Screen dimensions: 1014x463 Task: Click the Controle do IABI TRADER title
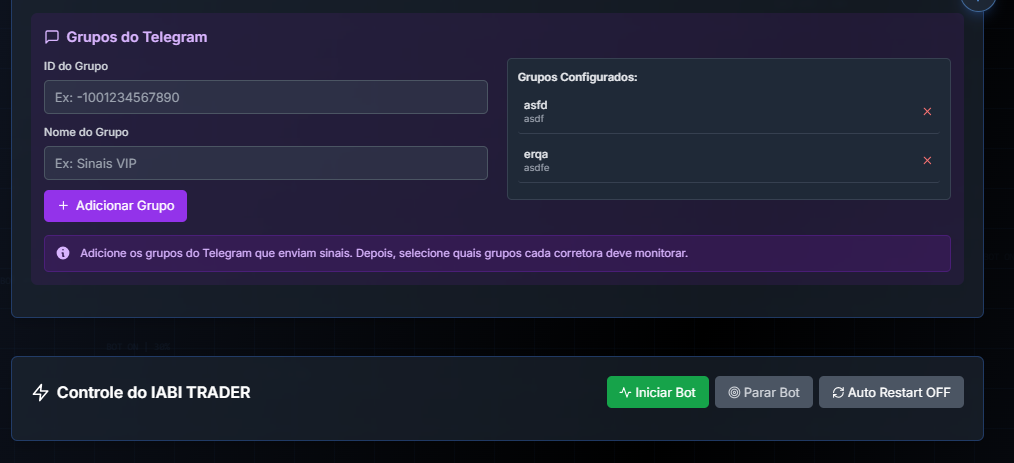coord(153,393)
